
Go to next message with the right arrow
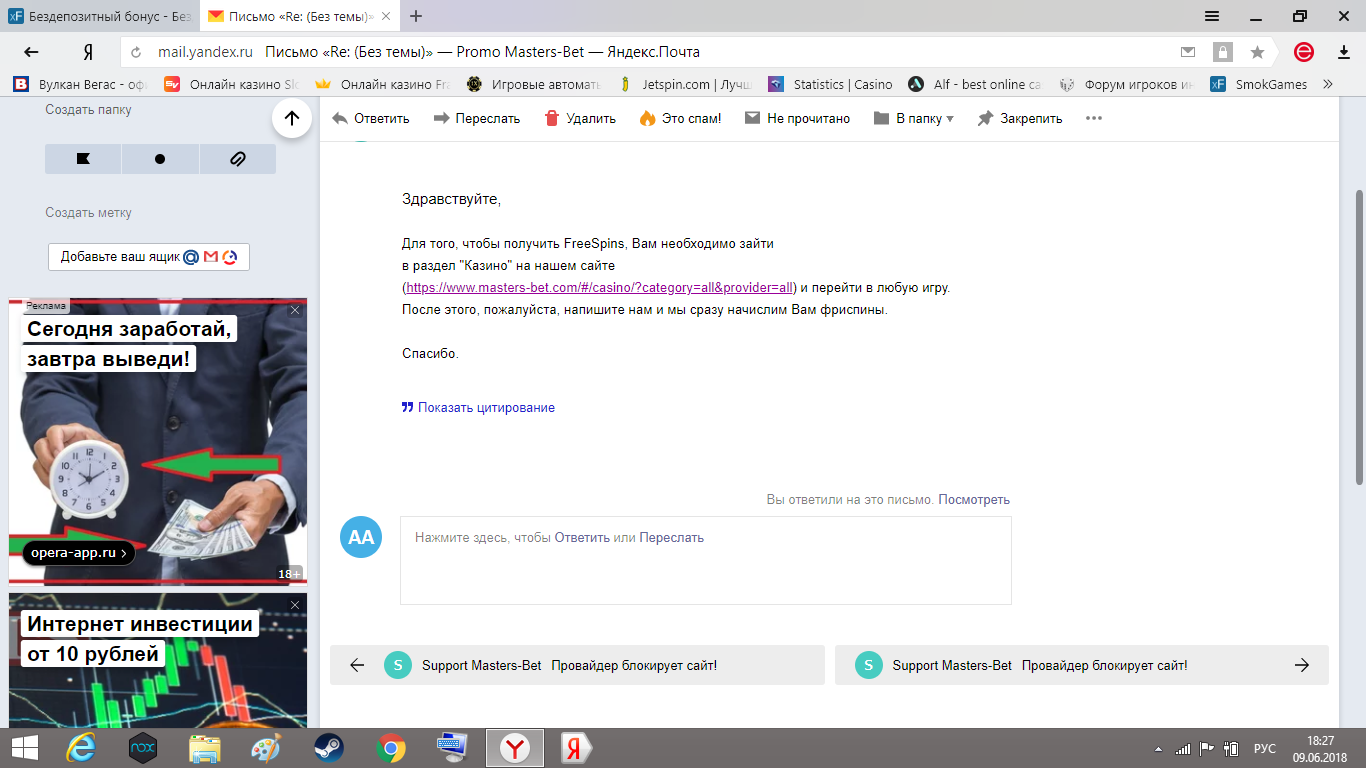click(x=1302, y=665)
